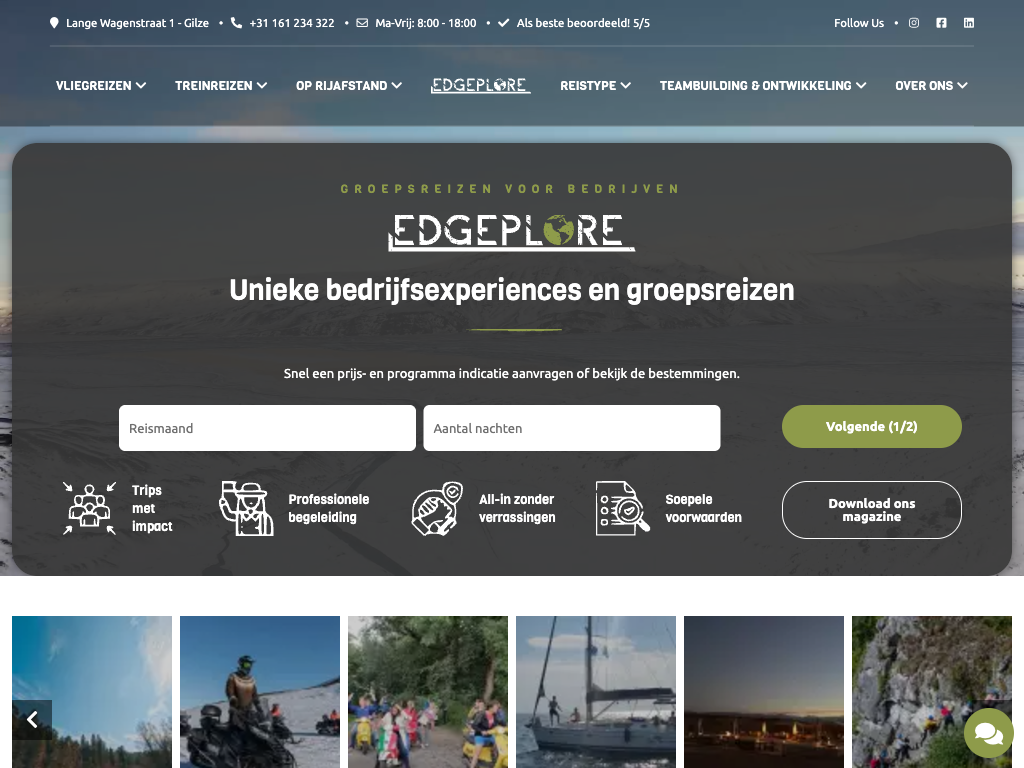This screenshot has width=1024, height=768.
Task: Click the location pin icon
Action: click(x=54, y=23)
